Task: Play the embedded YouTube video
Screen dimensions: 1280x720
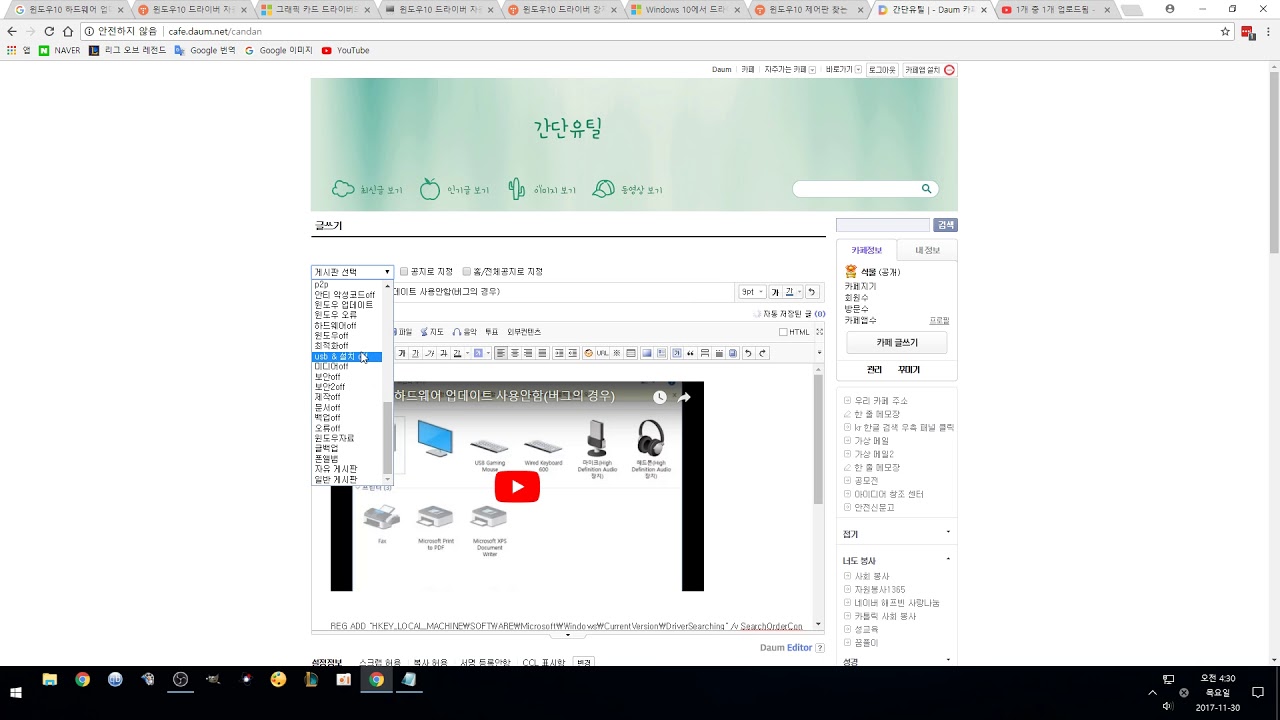Action: pos(517,487)
